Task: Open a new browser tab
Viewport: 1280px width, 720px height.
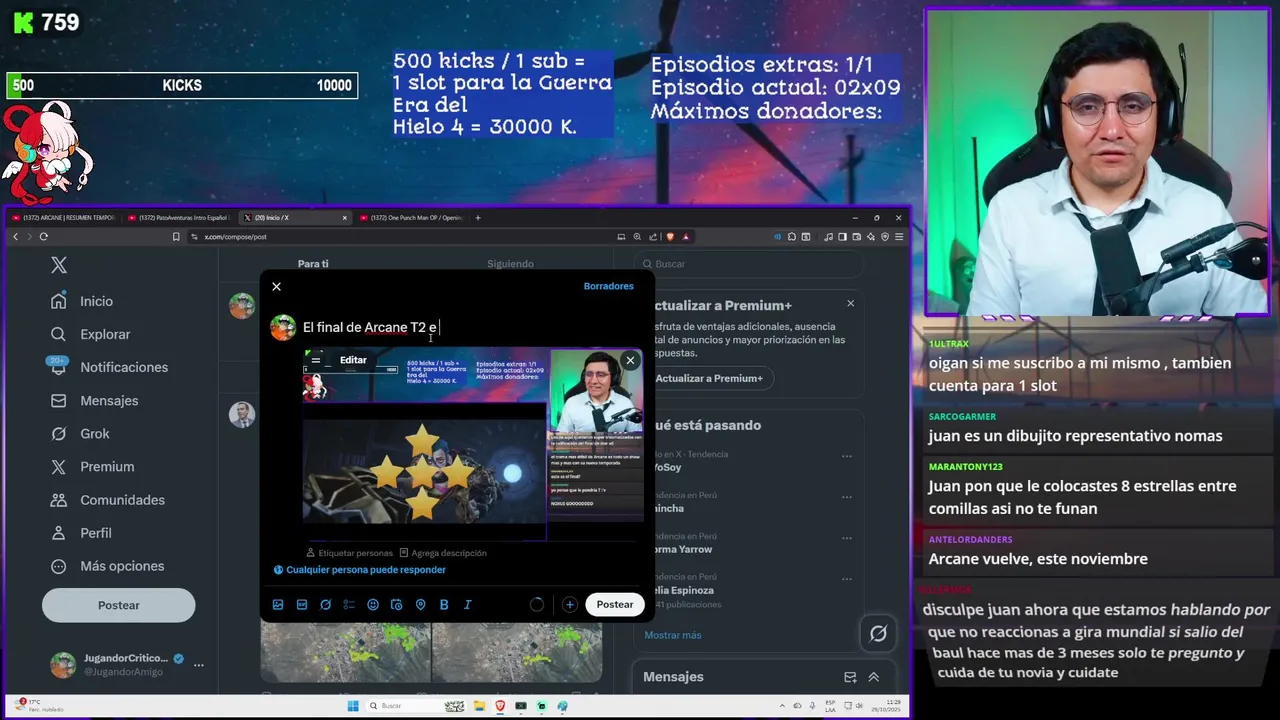Action: pyautogui.click(x=478, y=217)
